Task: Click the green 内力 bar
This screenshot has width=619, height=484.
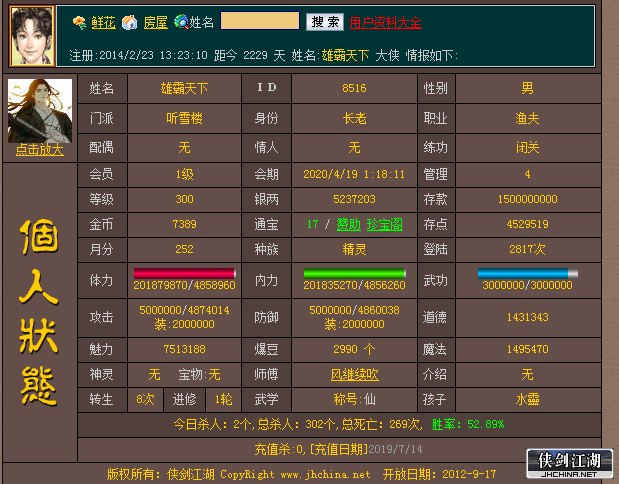Action: [355, 273]
